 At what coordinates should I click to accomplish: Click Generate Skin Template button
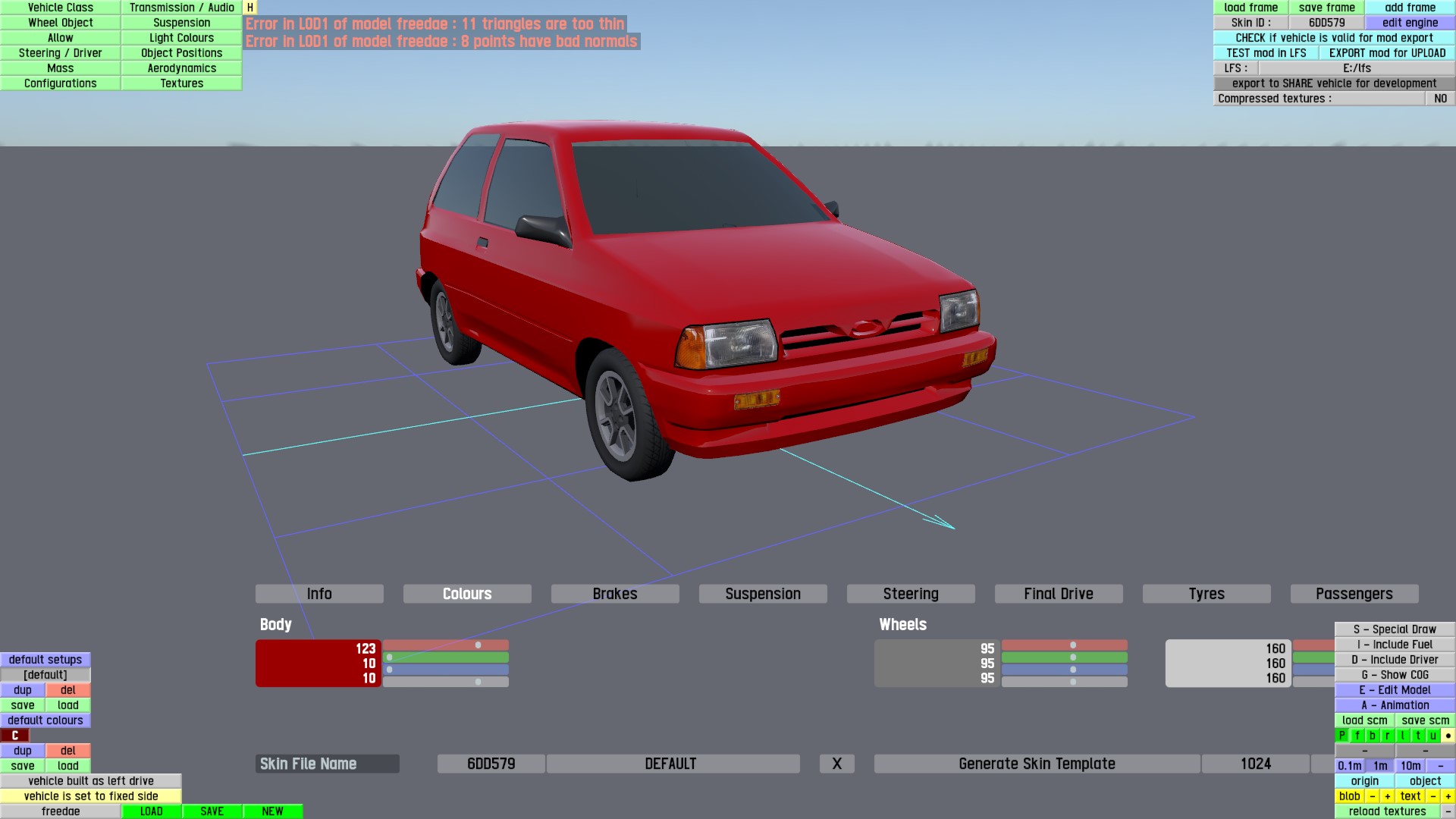[x=1037, y=764]
